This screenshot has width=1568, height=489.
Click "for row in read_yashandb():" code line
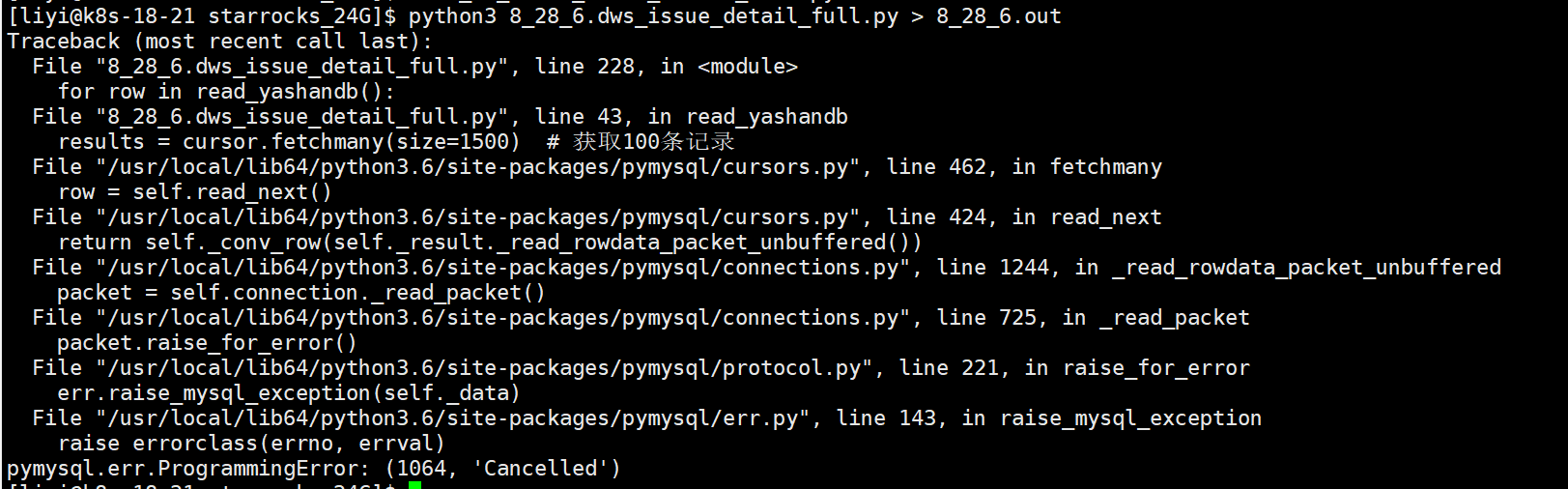tap(226, 92)
